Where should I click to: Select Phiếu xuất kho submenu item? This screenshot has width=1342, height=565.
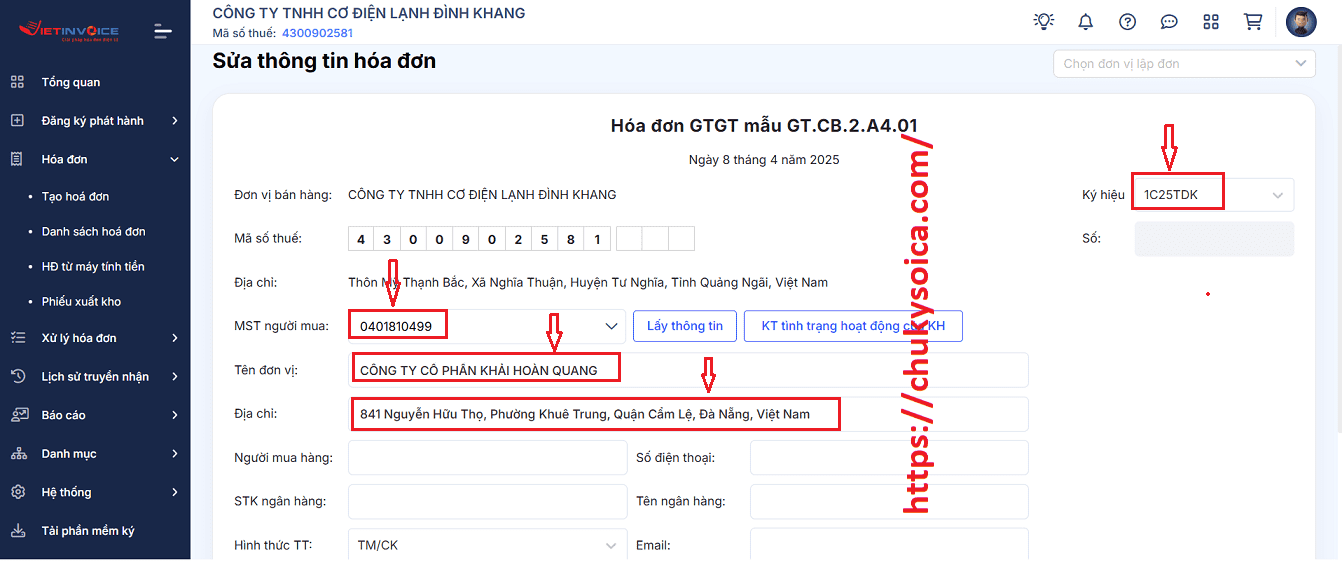(81, 302)
